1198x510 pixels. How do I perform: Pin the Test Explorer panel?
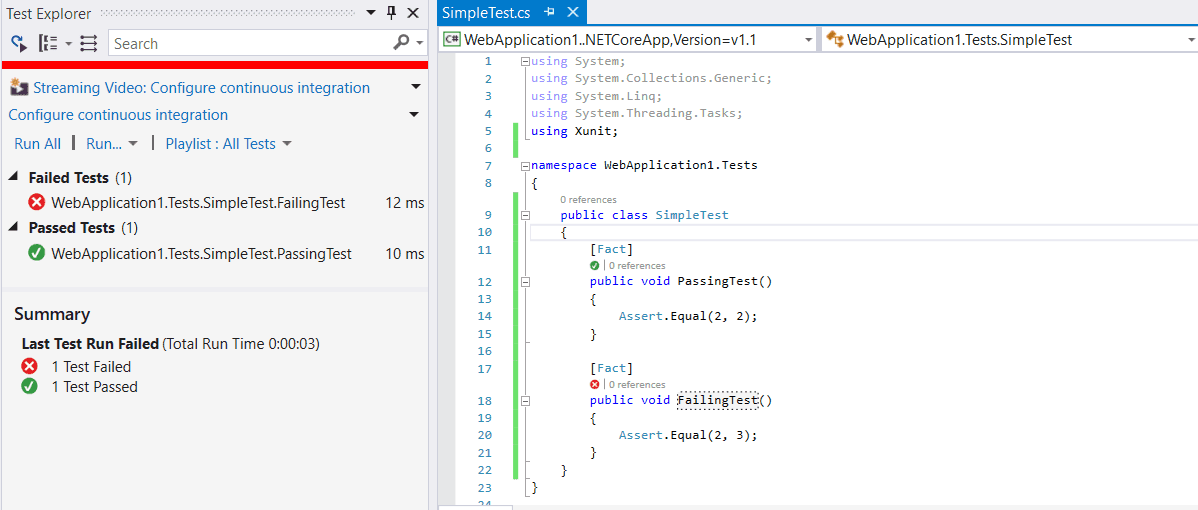[x=391, y=13]
